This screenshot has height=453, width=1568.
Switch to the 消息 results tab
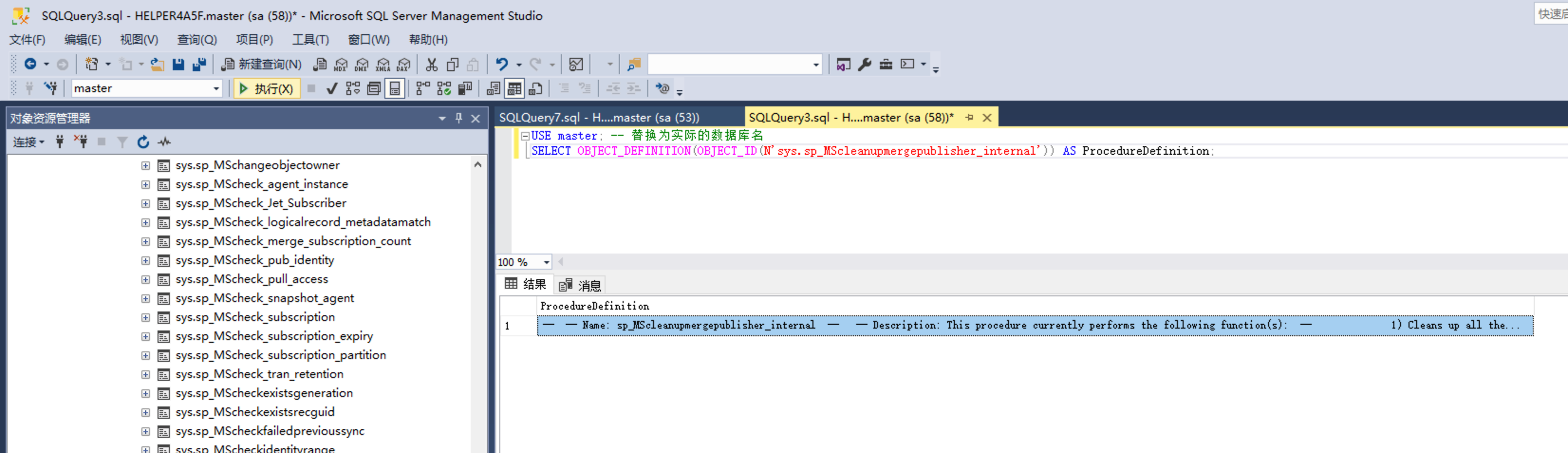coord(581,285)
